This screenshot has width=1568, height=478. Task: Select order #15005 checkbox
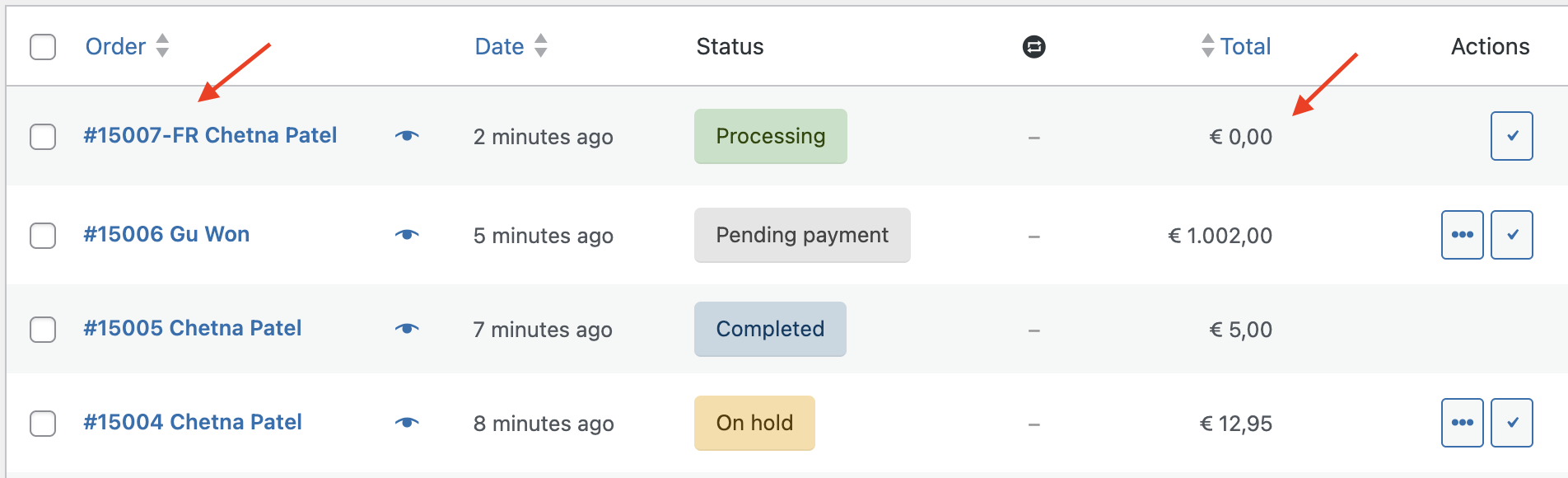tap(43, 330)
